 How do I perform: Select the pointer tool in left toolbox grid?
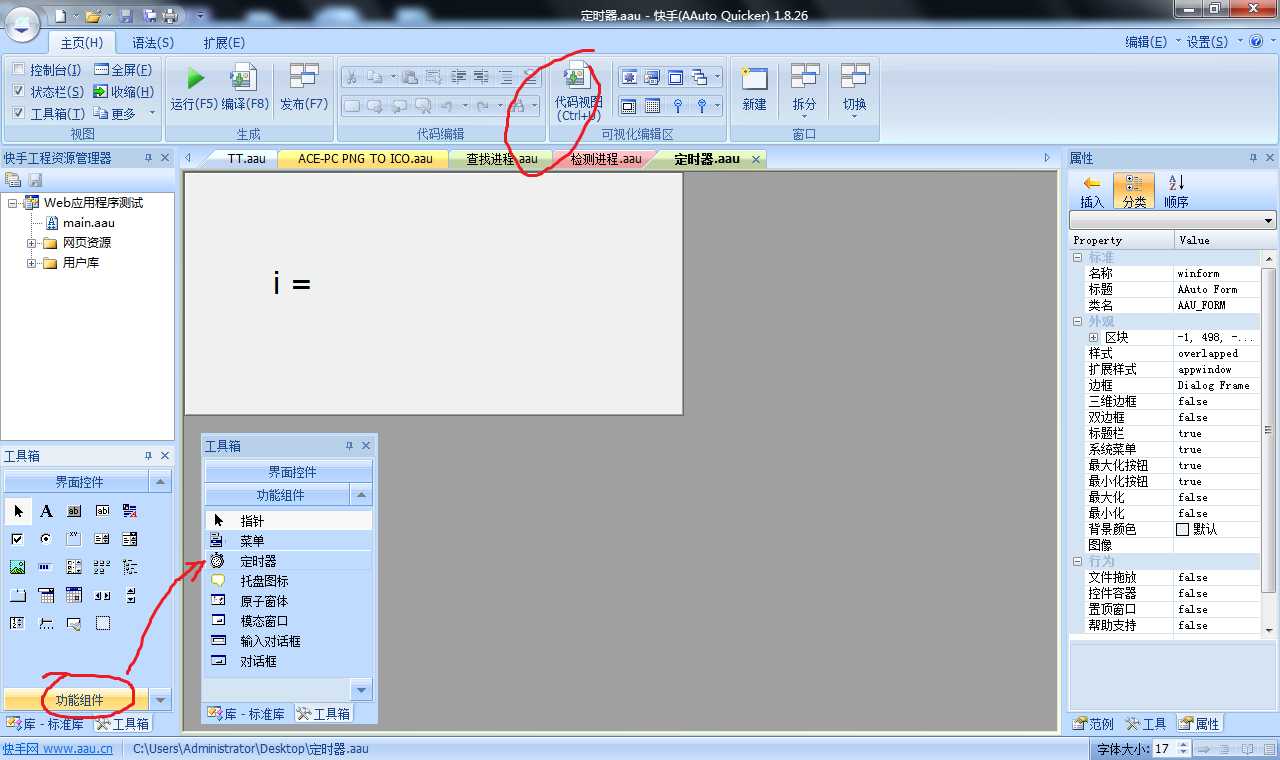click(x=17, y=511)
